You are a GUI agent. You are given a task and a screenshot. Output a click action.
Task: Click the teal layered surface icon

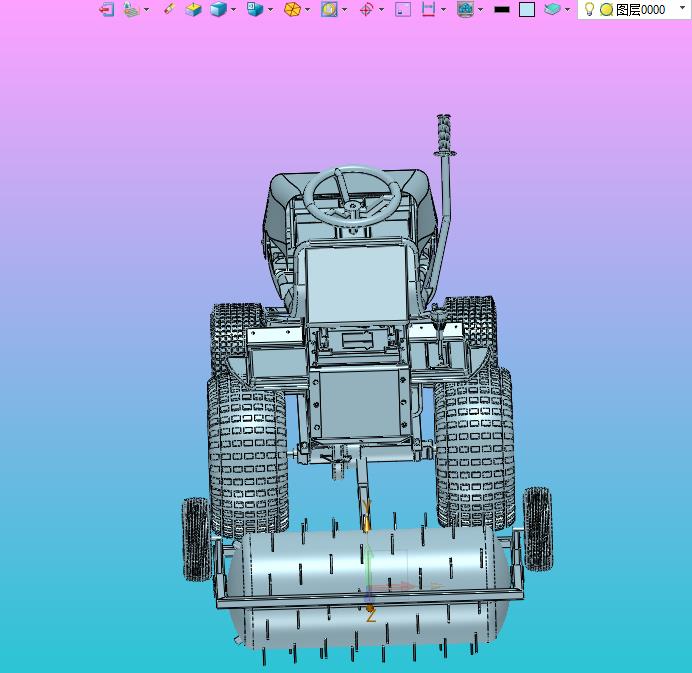click(552, 9)
